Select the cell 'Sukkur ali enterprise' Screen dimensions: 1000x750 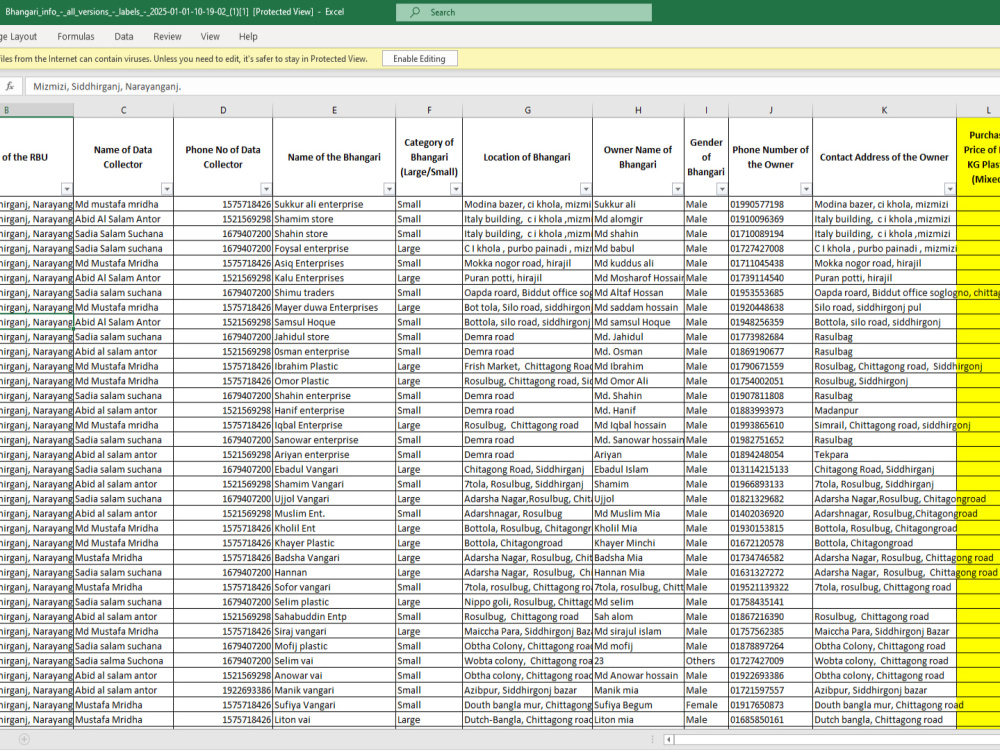334,204
